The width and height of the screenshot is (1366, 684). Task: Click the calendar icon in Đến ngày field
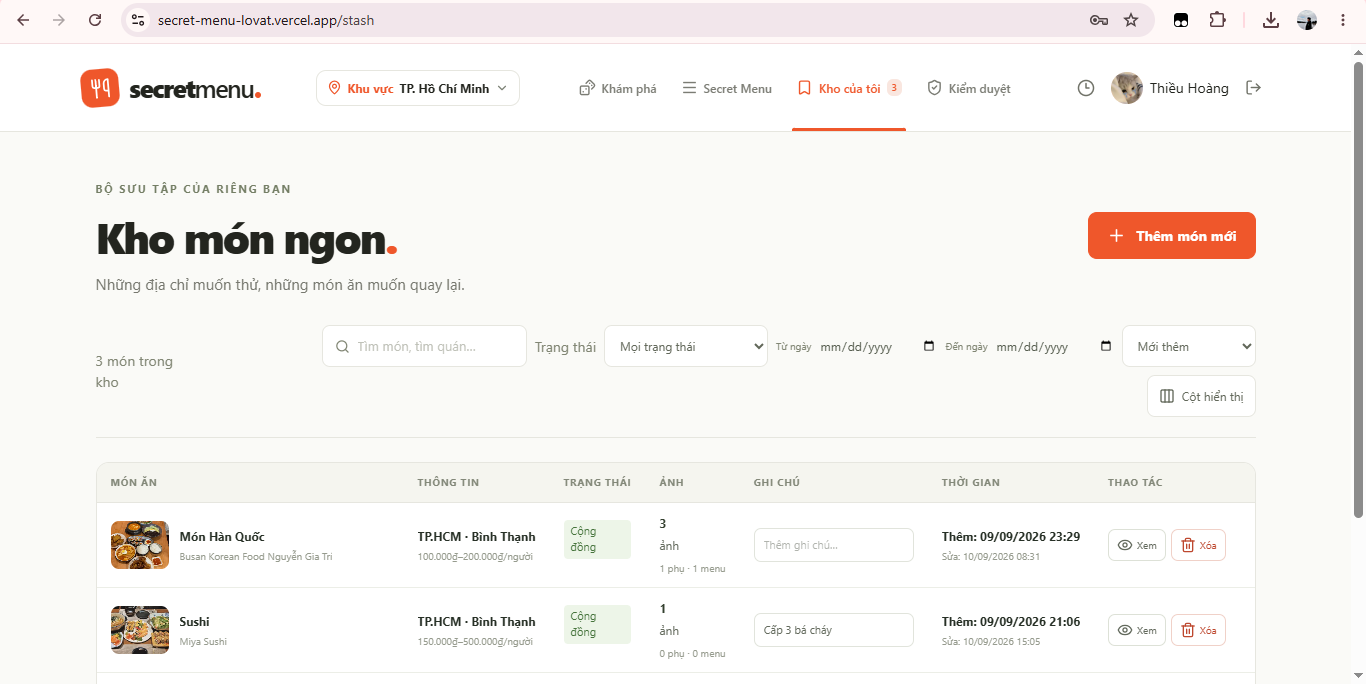tap(1105, 346)
